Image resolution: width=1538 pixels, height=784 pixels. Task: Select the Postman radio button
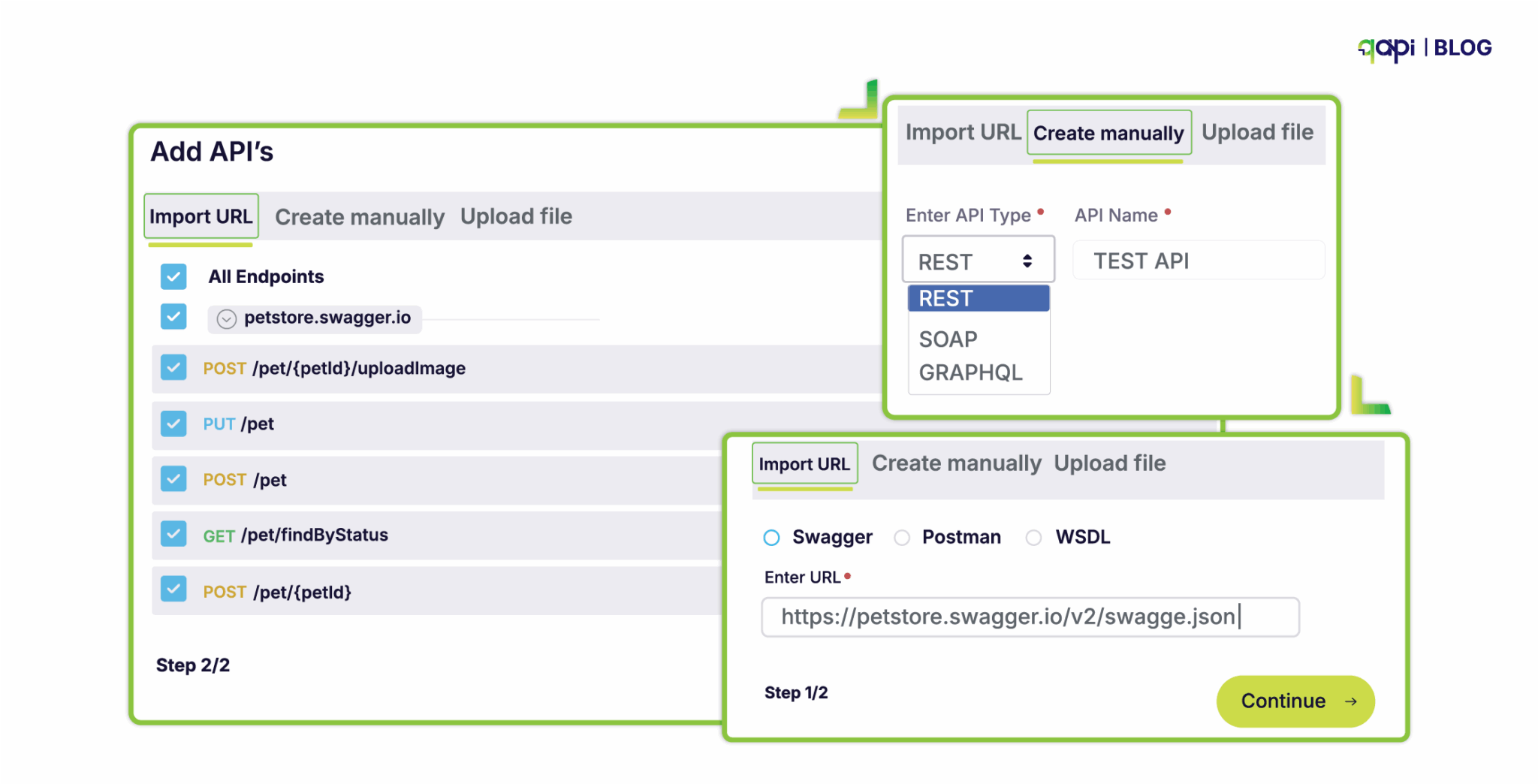tap(901, 537)
